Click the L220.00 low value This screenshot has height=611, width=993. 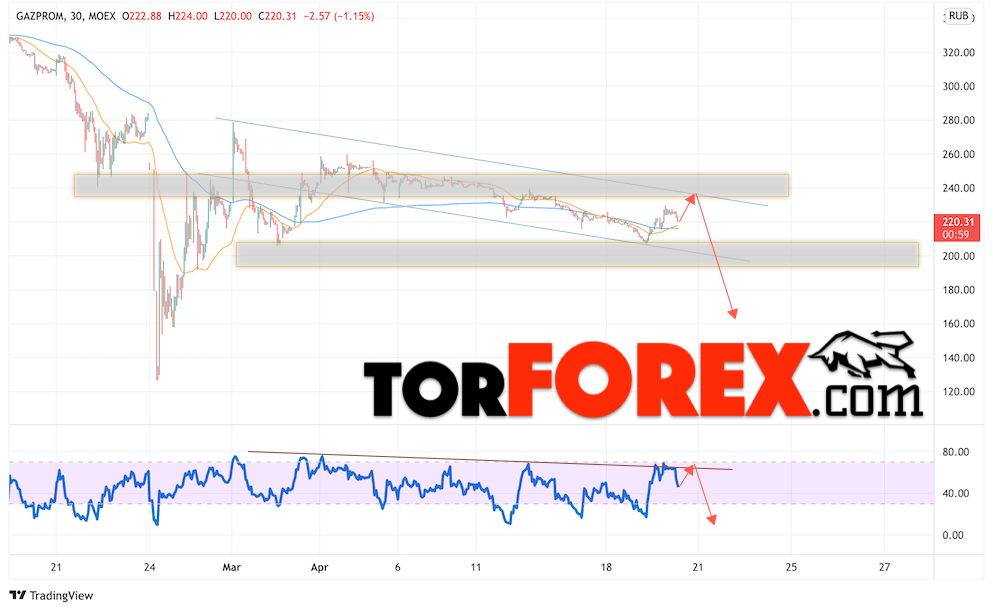coord(232,16)
